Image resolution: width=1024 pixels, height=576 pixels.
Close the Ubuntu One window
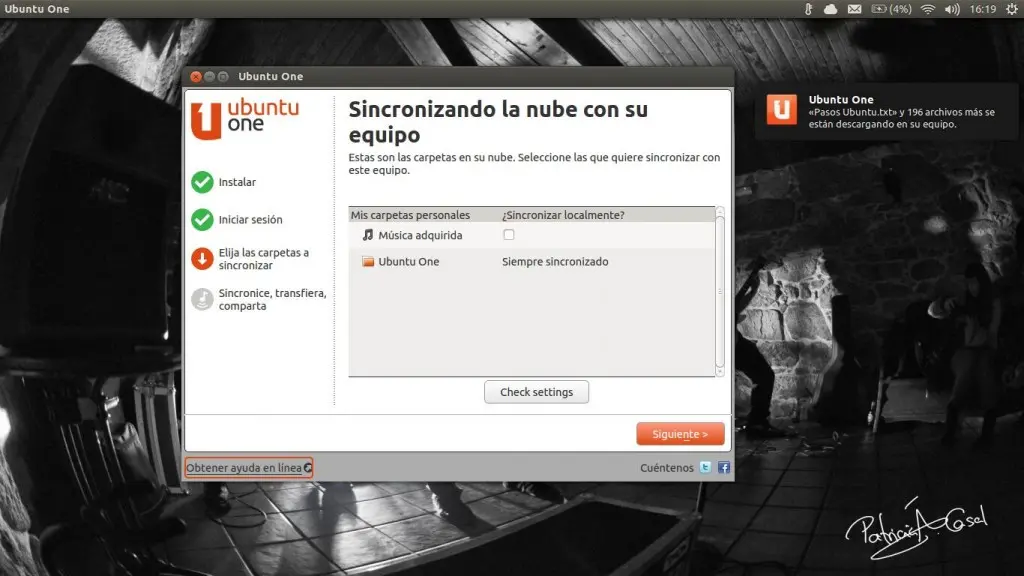pos(196,76)
